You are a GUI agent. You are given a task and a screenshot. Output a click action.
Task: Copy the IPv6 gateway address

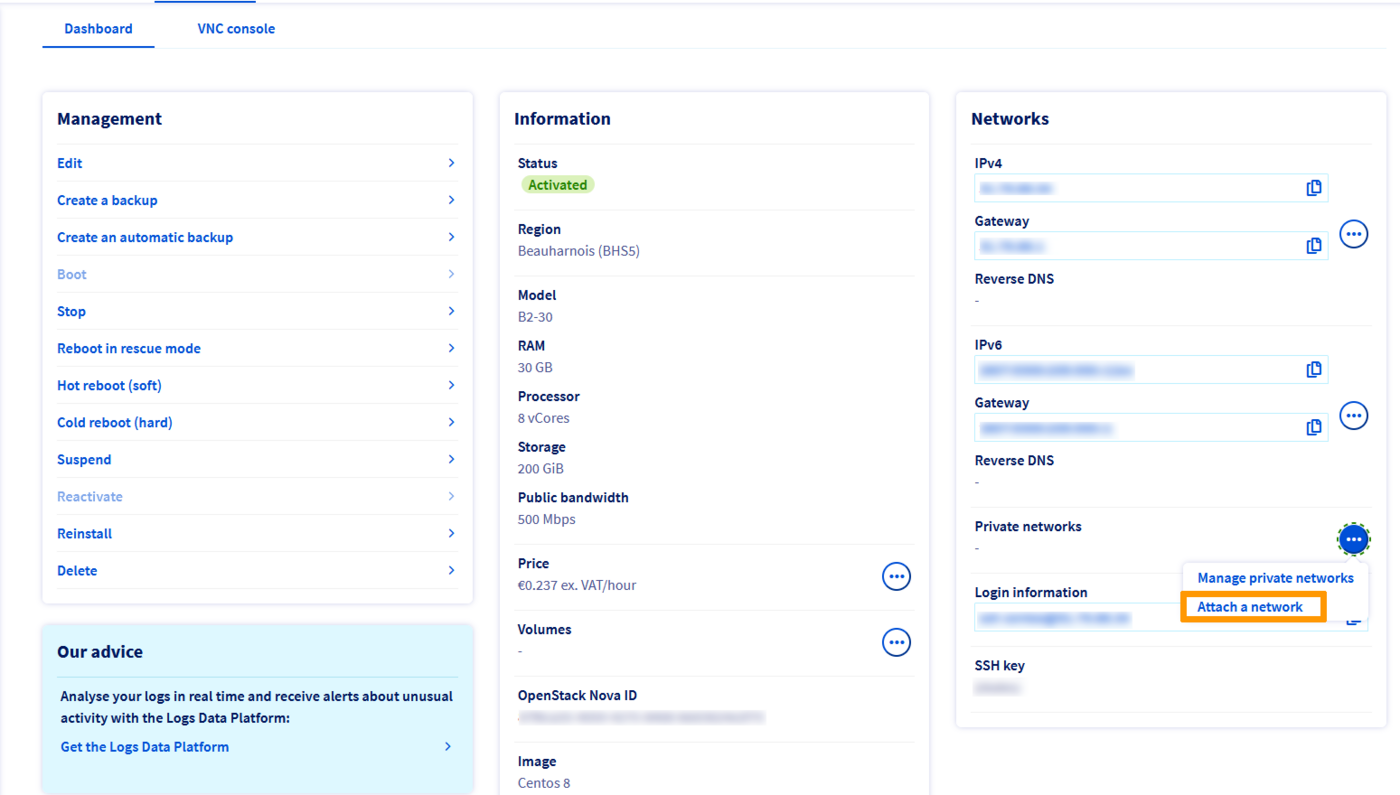tap(1314, 428)
